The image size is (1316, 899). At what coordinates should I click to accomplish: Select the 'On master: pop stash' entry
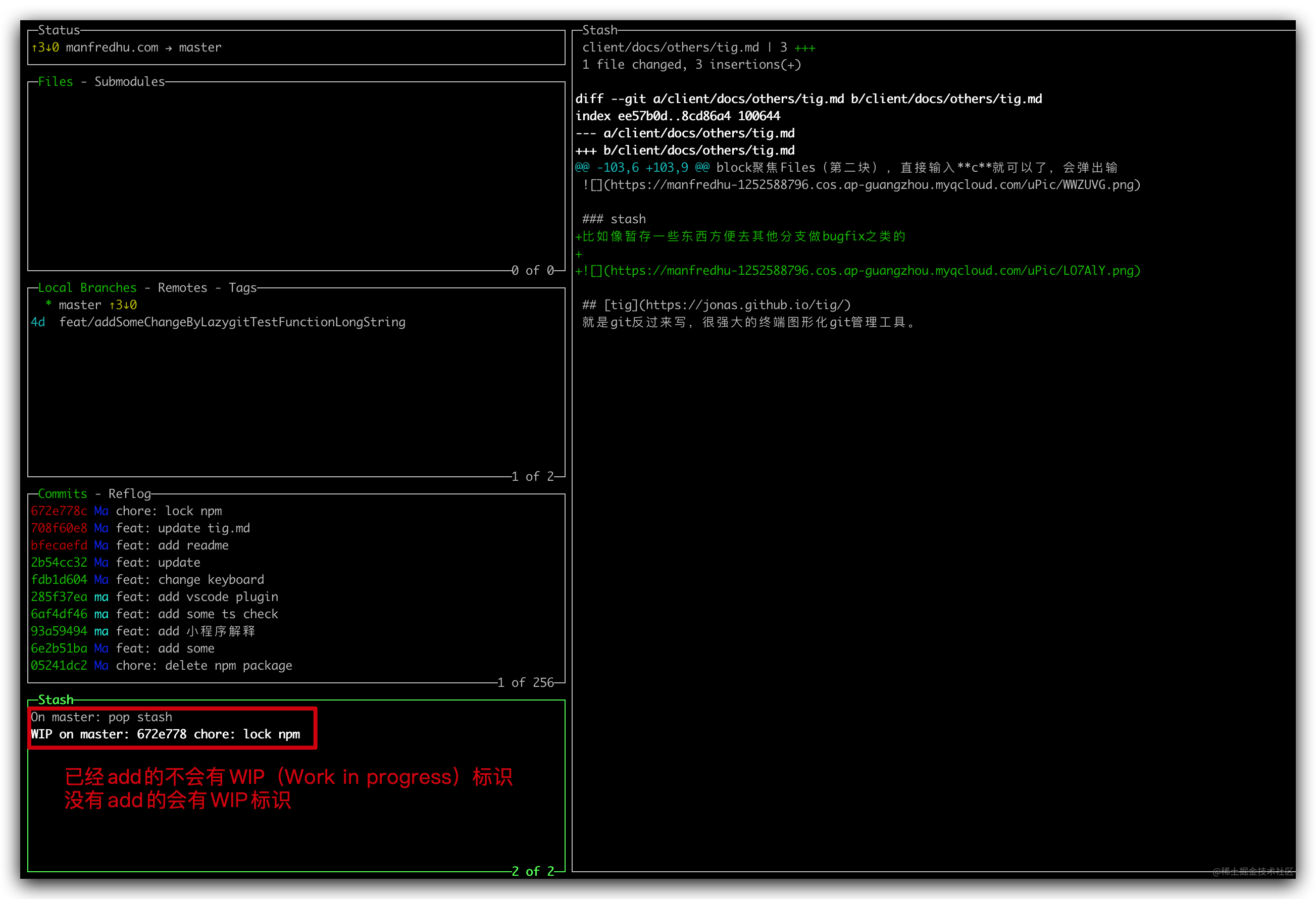tap(102, 717)
